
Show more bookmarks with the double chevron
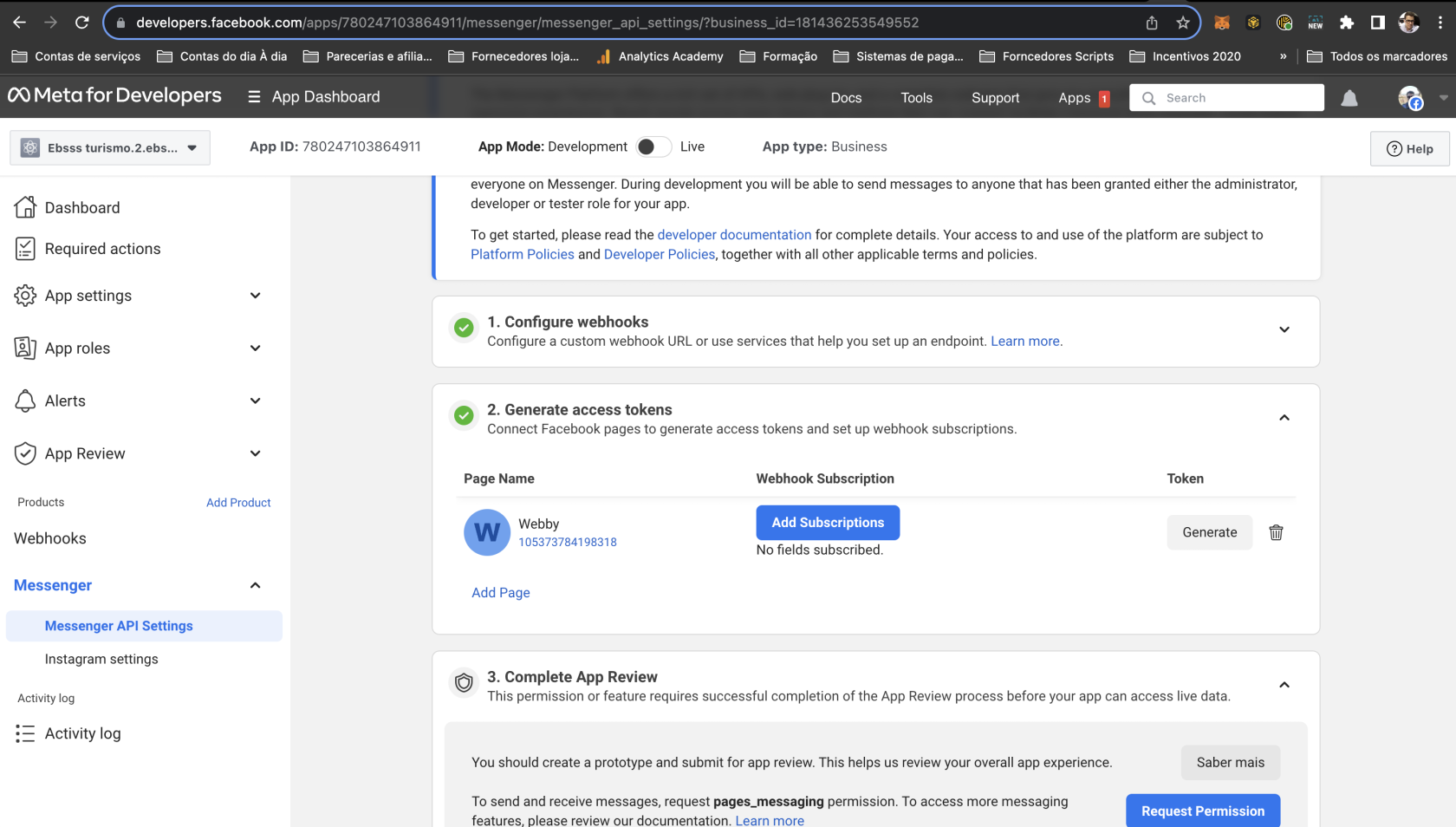(1283, 56)
